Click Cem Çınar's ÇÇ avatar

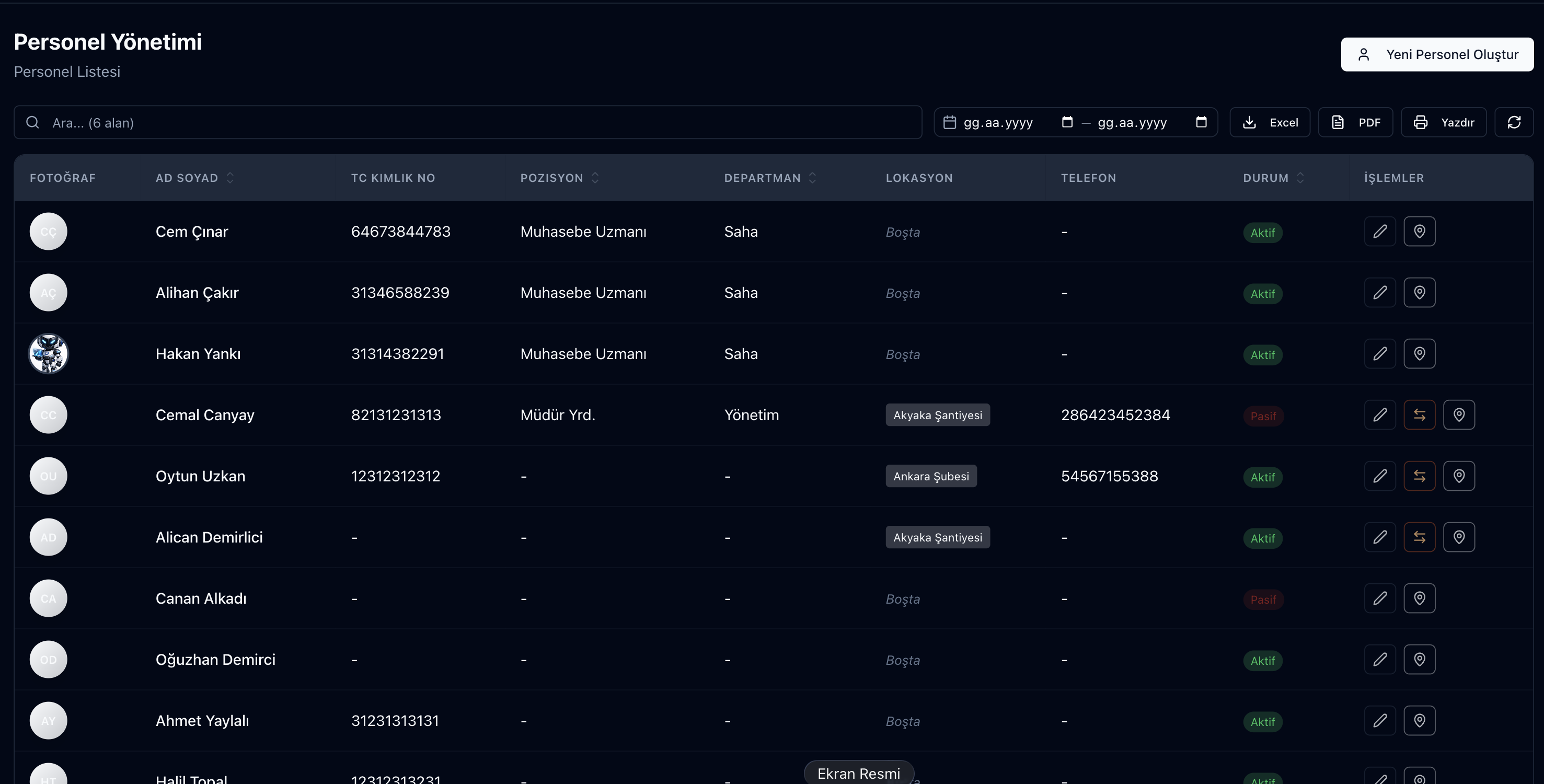click(49, 232)
